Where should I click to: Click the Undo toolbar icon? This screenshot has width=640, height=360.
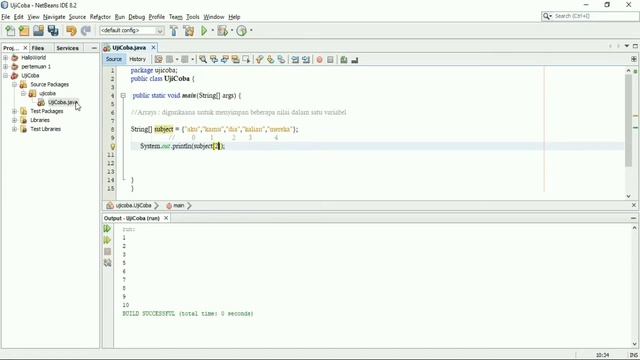pos(71,31)
